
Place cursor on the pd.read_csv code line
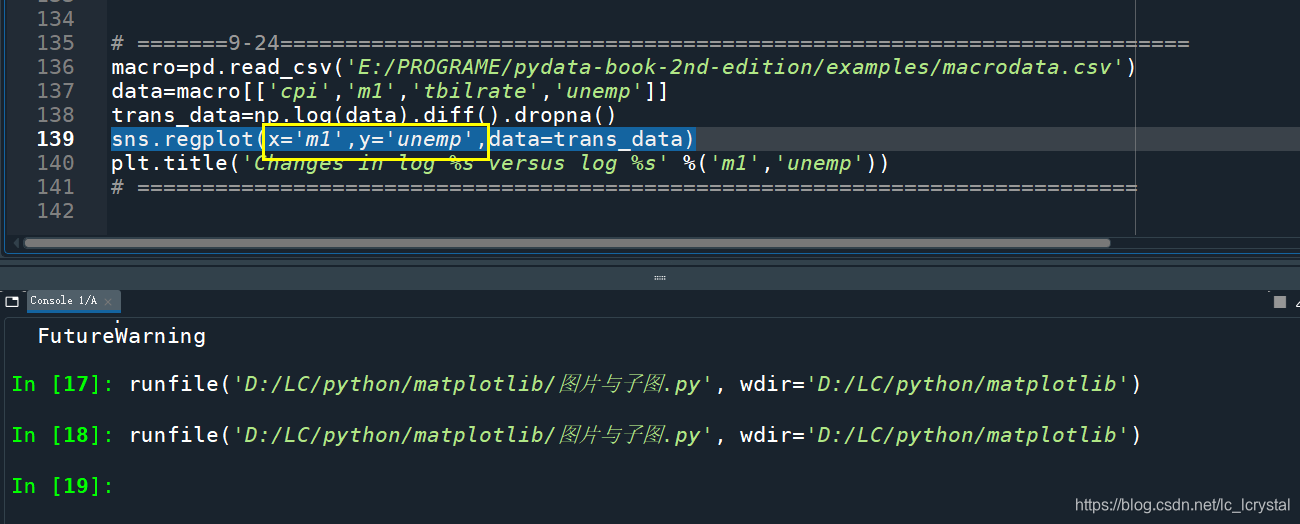click(624, 67)
